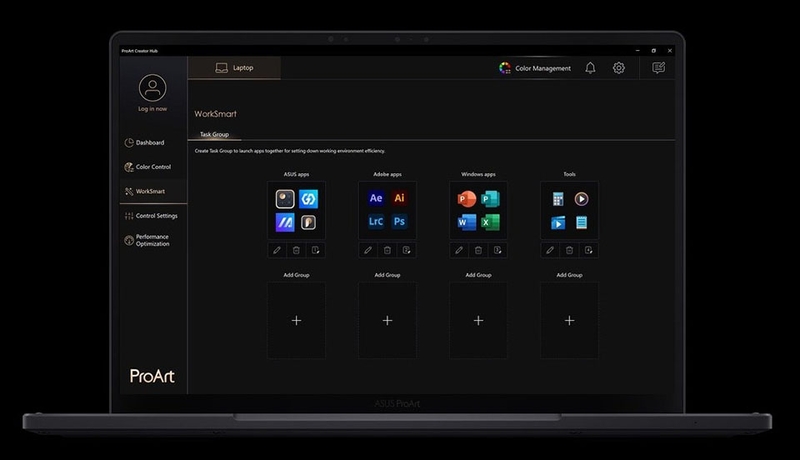Click the shortcut icon under Adobe apps group
This screenshot has height=460, width=800.
click(407, 250)
